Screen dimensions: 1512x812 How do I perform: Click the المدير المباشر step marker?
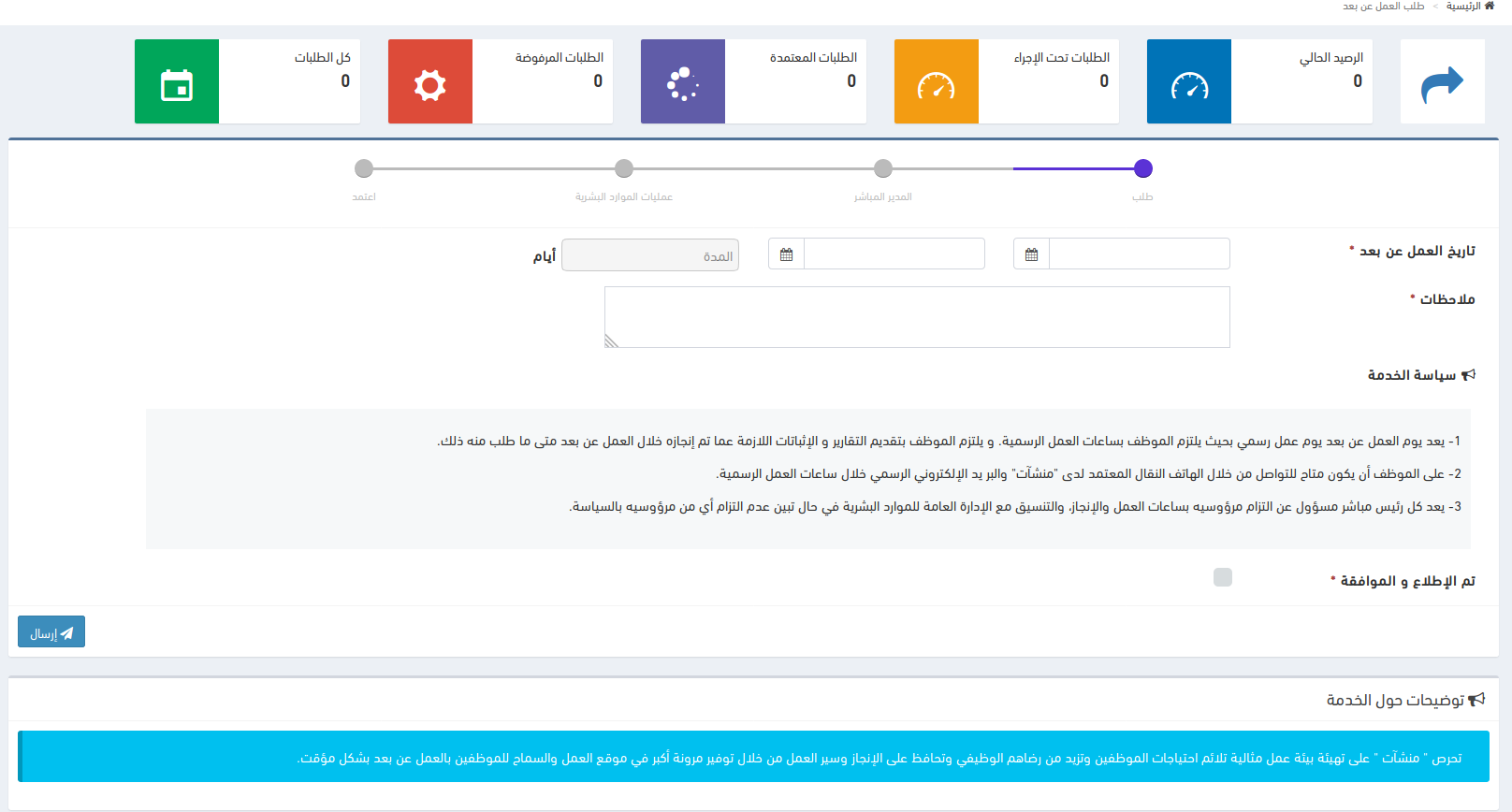tap(882, 168)
